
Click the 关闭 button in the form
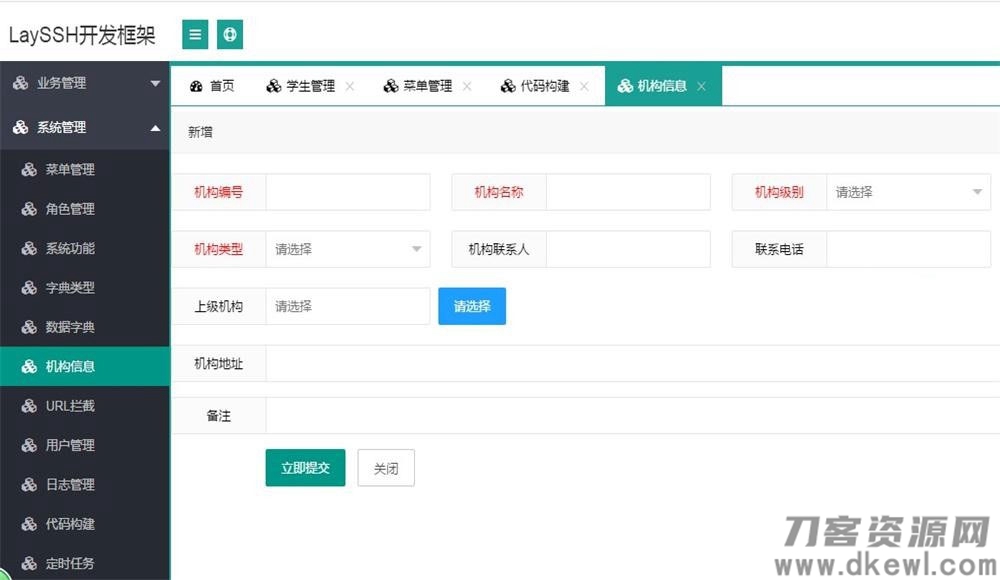point(386,467)
